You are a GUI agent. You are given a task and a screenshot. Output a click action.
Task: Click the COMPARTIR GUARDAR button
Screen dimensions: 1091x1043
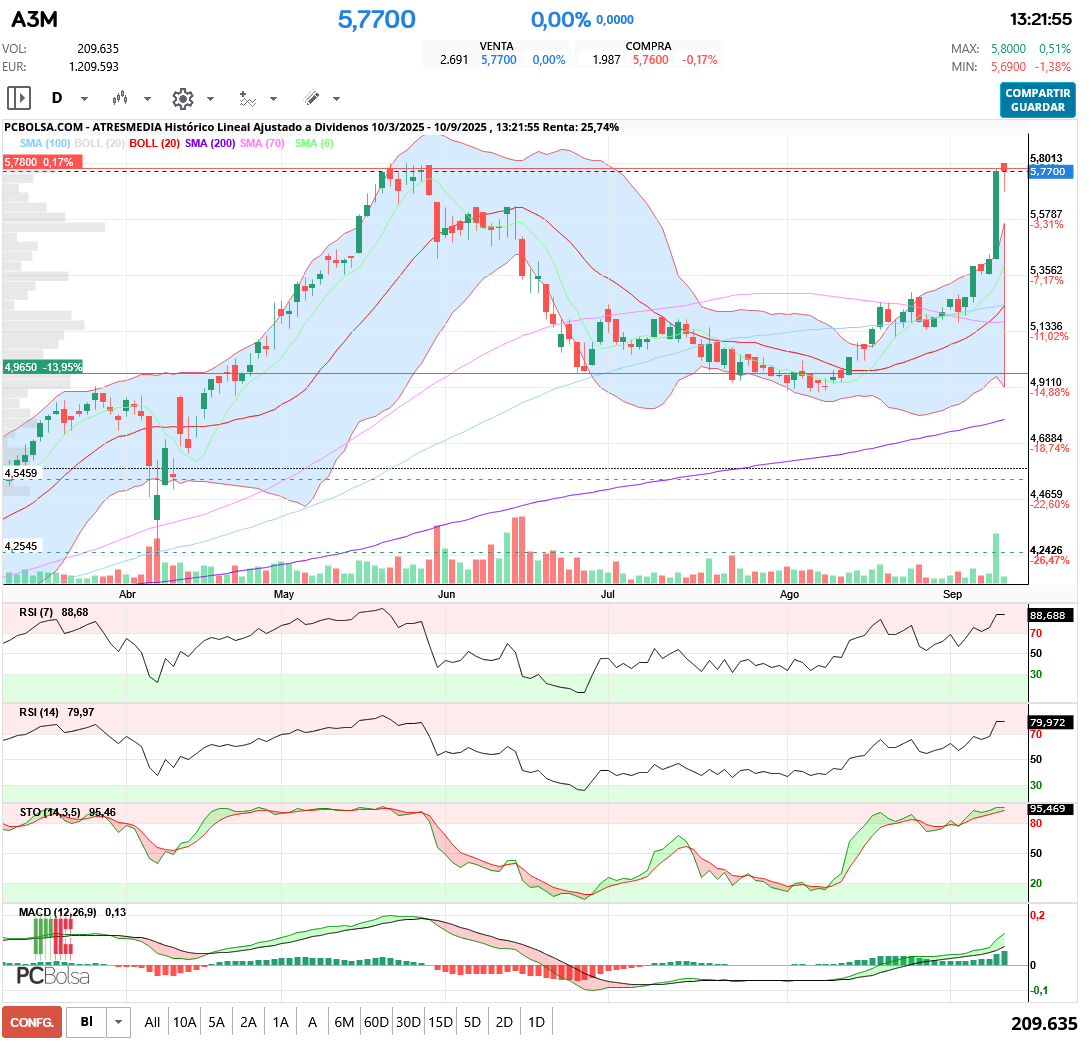1037,100
